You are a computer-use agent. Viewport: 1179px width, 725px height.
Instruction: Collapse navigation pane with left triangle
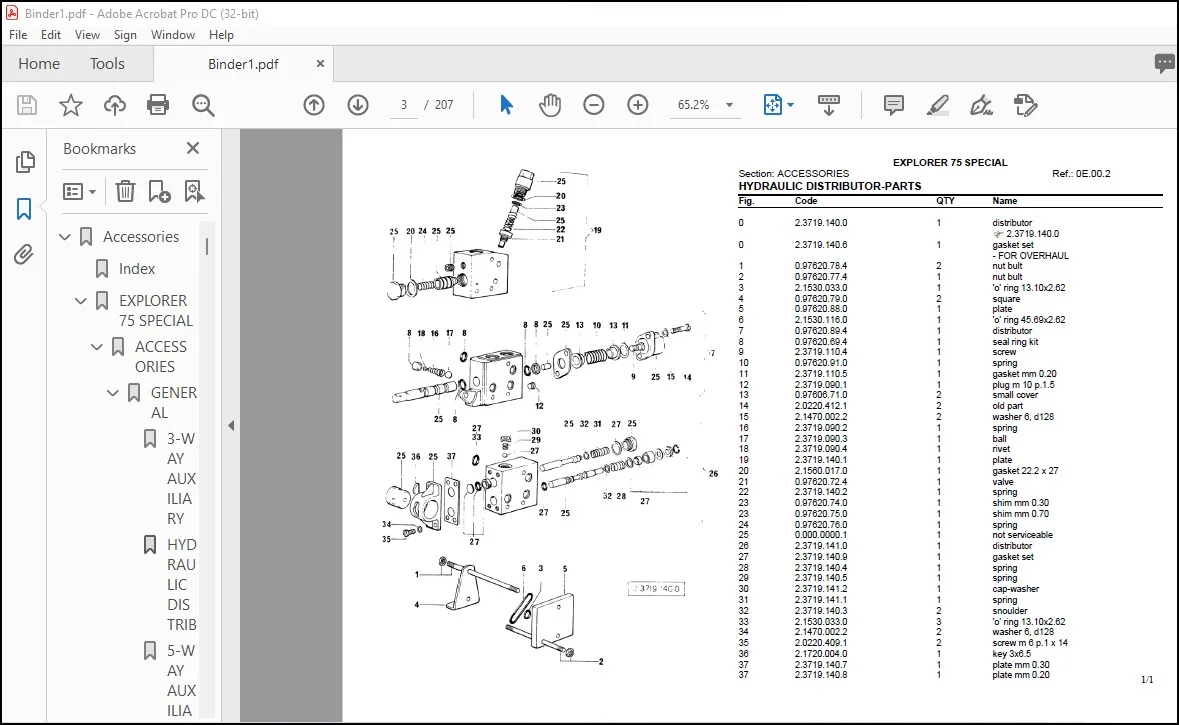point(231,426)
